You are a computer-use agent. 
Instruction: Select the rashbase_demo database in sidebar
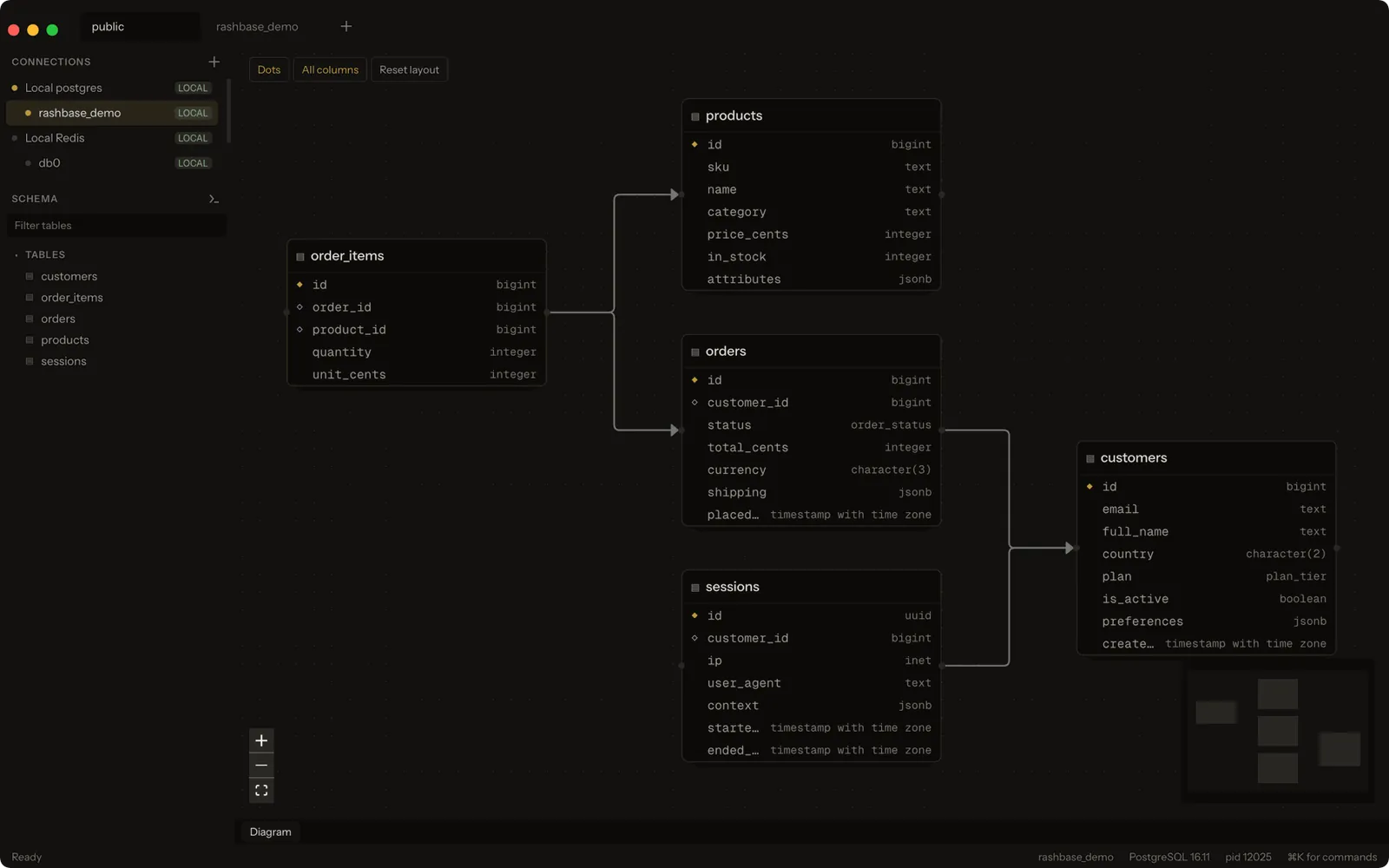coord(111,113)
